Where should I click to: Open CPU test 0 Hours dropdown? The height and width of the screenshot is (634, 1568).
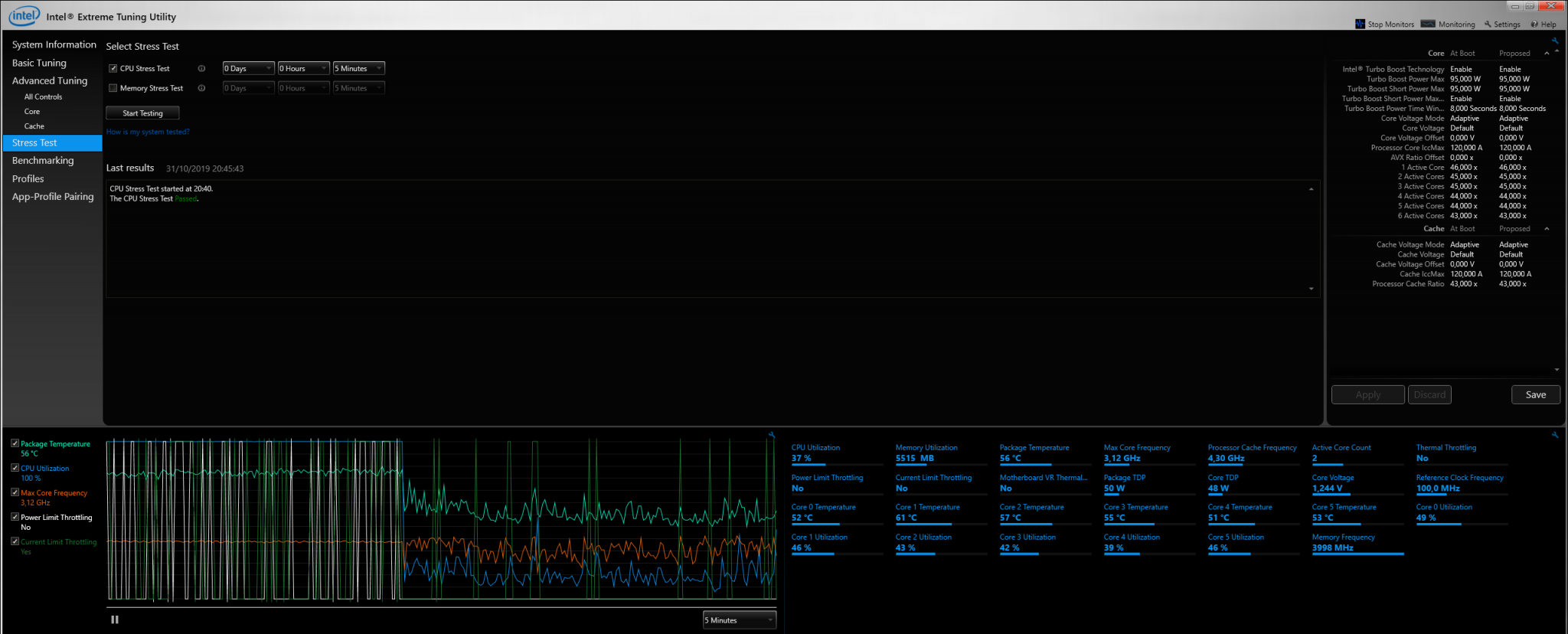point(303,68)
